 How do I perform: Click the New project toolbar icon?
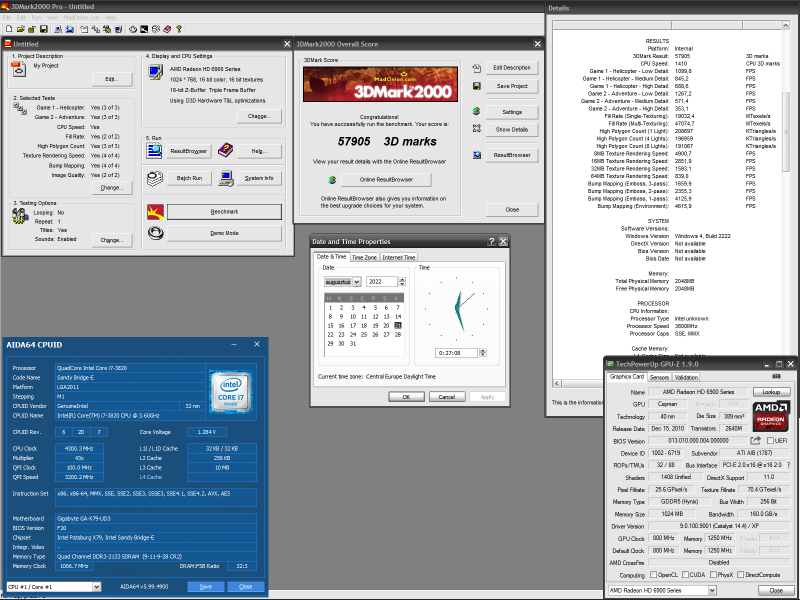point(9,29)
